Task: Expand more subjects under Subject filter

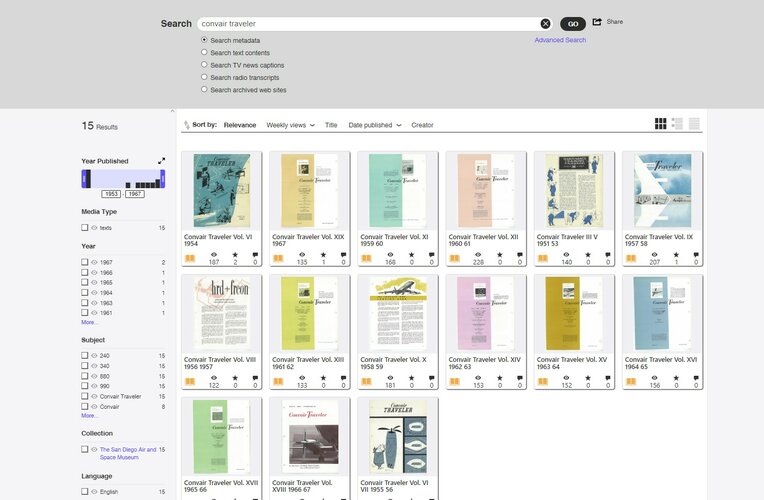Action: click(x=89, y=416)
